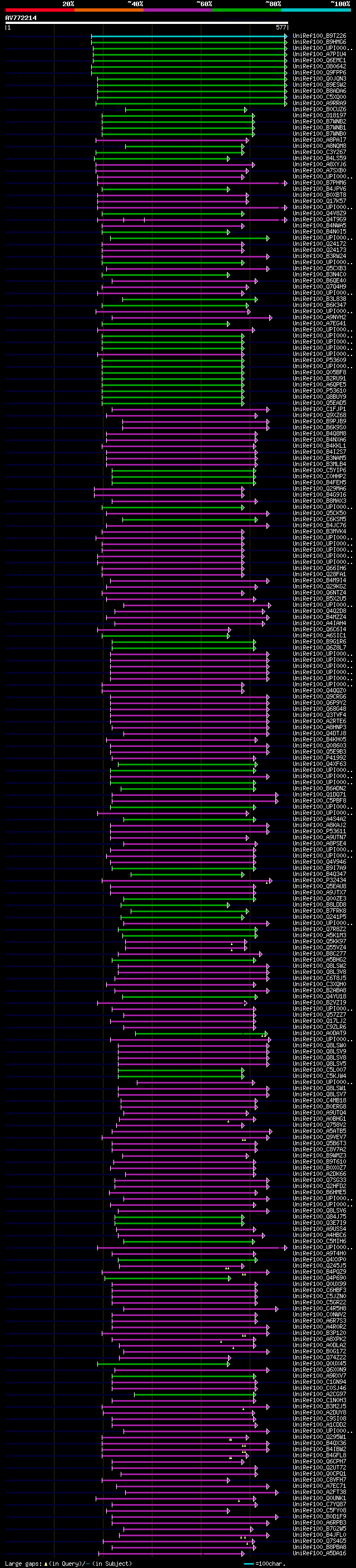This screenshot has height=1568, width=356.
Task: Click the UniRef100_B6ADN2 entry
Action: pyautogui.click(x=319, y=789)
